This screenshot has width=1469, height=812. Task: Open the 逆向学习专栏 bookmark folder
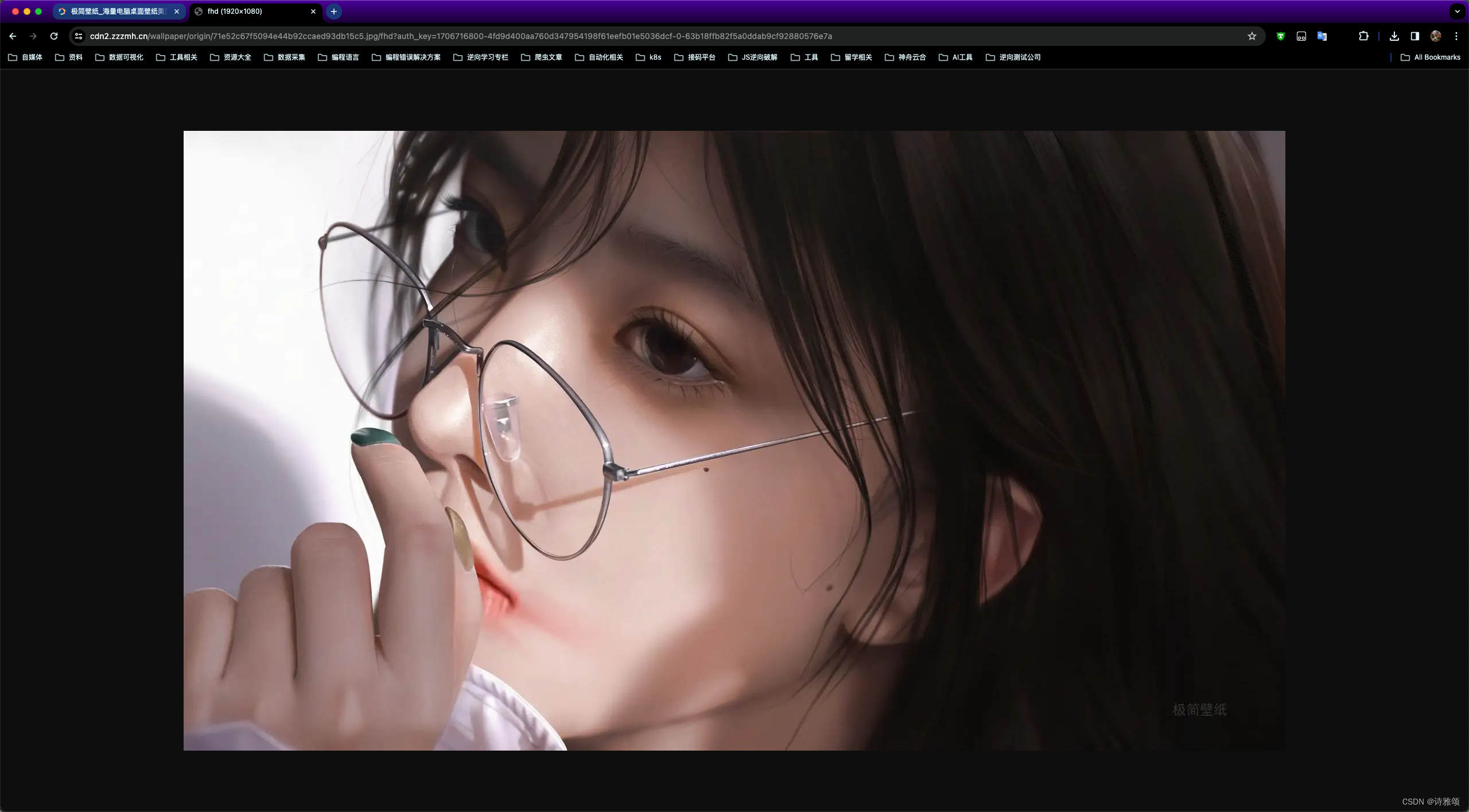coord(481,57)
